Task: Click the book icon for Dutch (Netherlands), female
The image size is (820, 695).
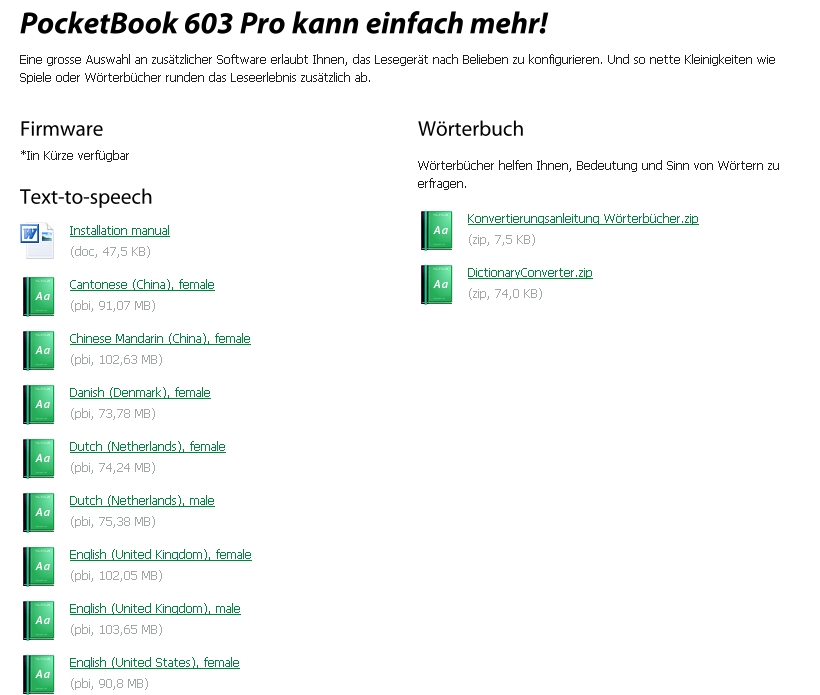Action: [x=38, y=458]
